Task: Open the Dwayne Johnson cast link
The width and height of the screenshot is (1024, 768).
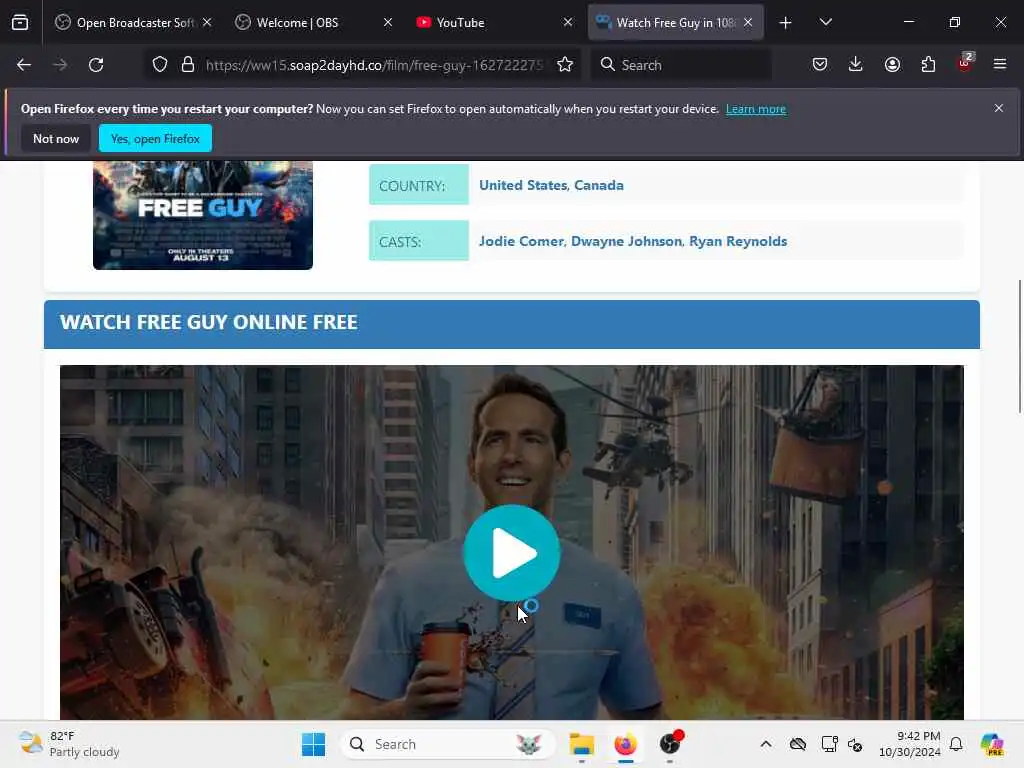Action: click(x=626, y=241)
